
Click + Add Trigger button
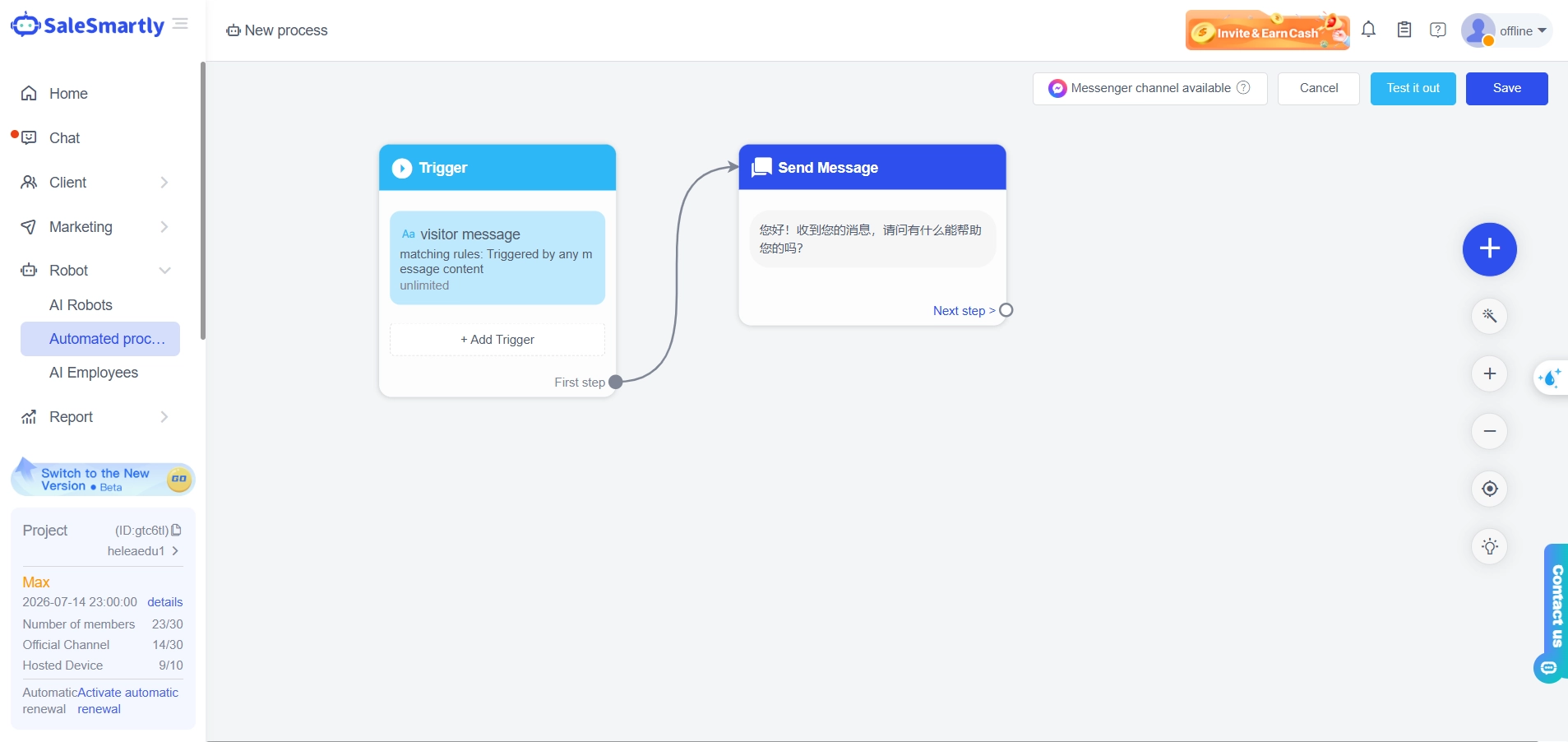pos(497,340)
